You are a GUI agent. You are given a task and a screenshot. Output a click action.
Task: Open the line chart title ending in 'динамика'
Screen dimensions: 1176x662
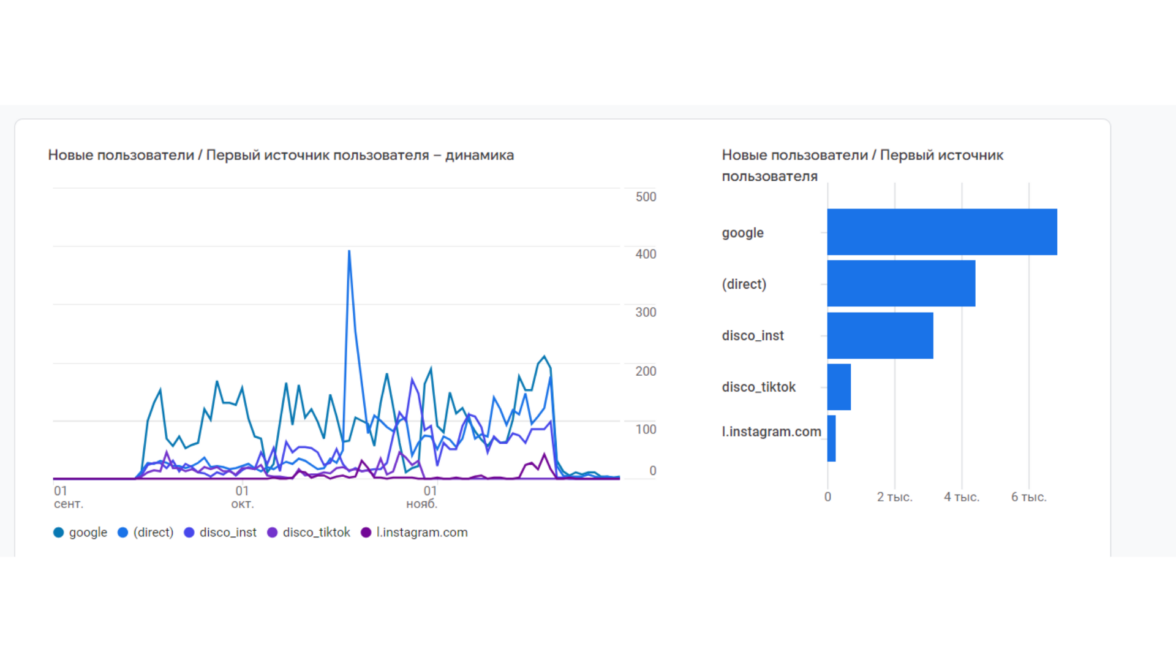tap(281, 155)
